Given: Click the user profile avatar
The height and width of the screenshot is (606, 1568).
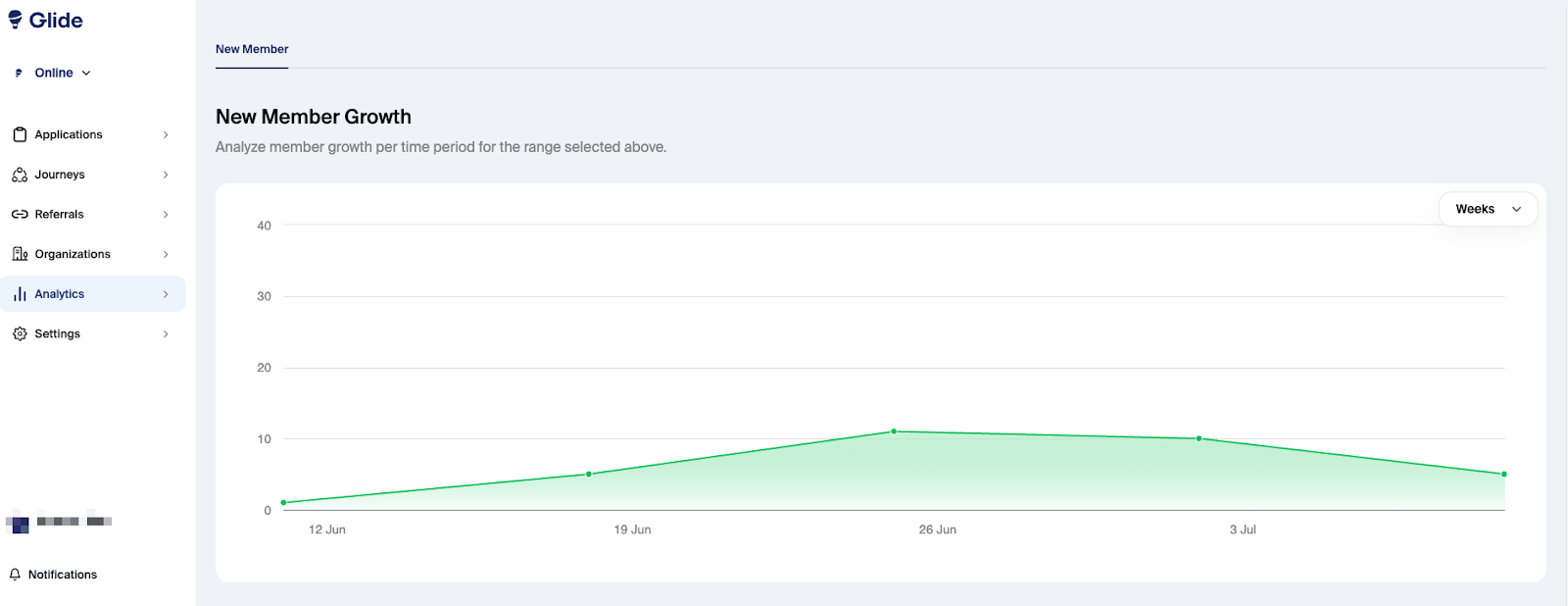Looking at the screenshot, I should tap(19, 523).
